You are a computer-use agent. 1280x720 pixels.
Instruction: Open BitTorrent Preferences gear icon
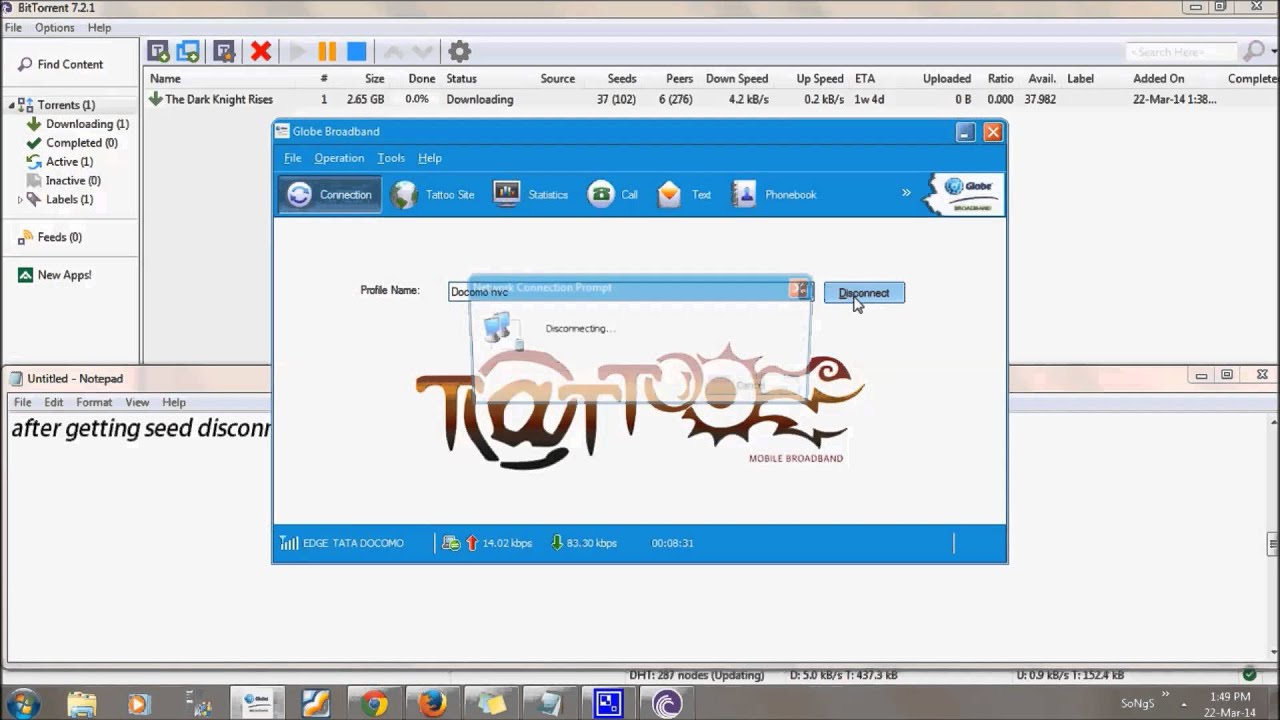pyautogui.click(x=459, y=51)
